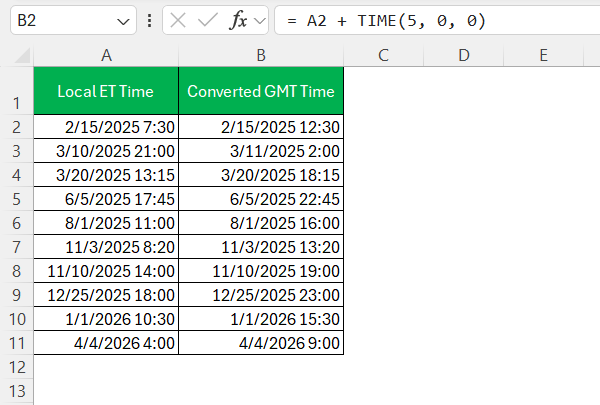This screenshot has height=405, width=600.
Task: Cancel formula entry with X icon
Action: click(x=178, y=20)
